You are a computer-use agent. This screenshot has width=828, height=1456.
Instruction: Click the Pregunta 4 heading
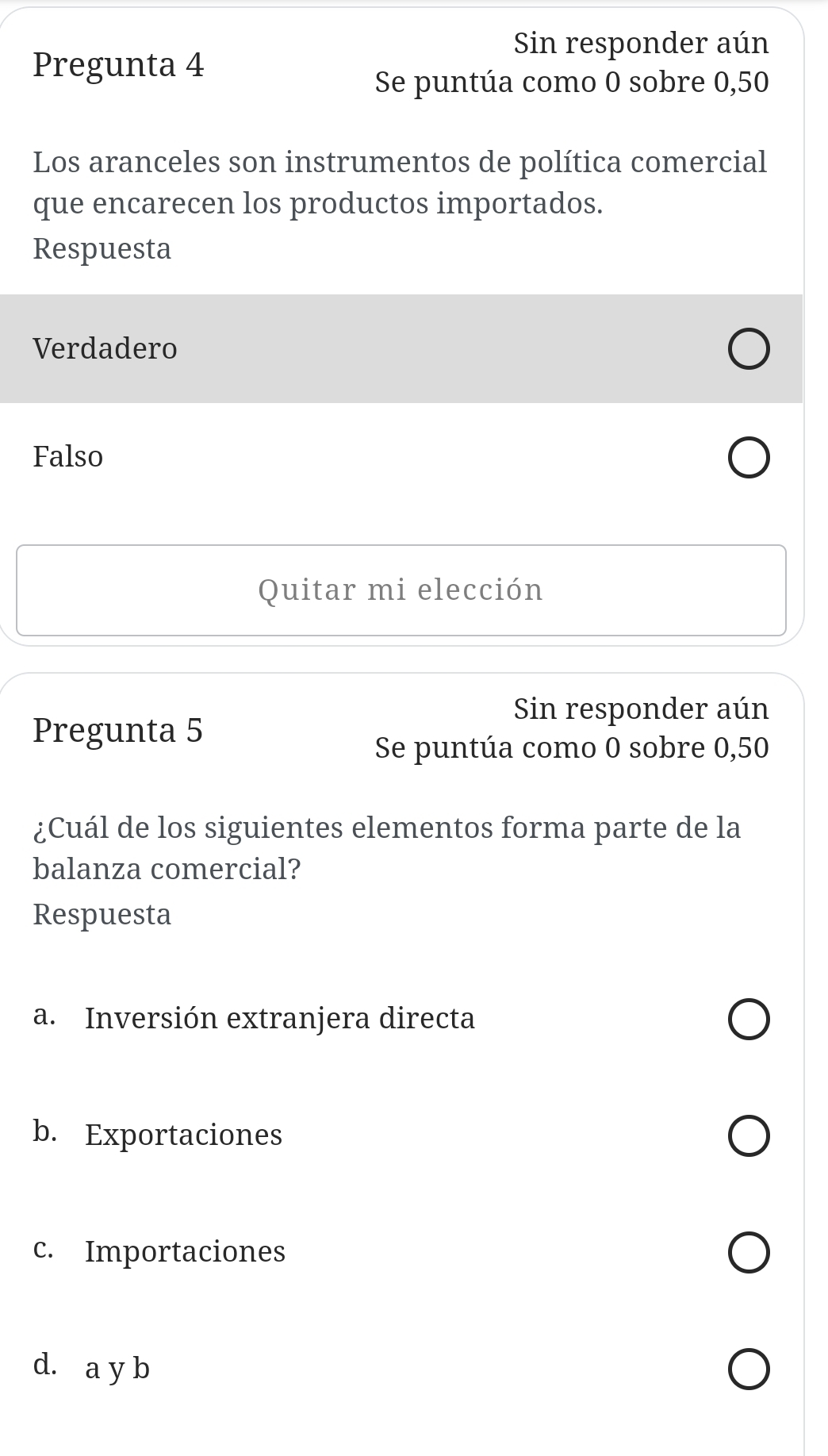(x=119, y=64)
